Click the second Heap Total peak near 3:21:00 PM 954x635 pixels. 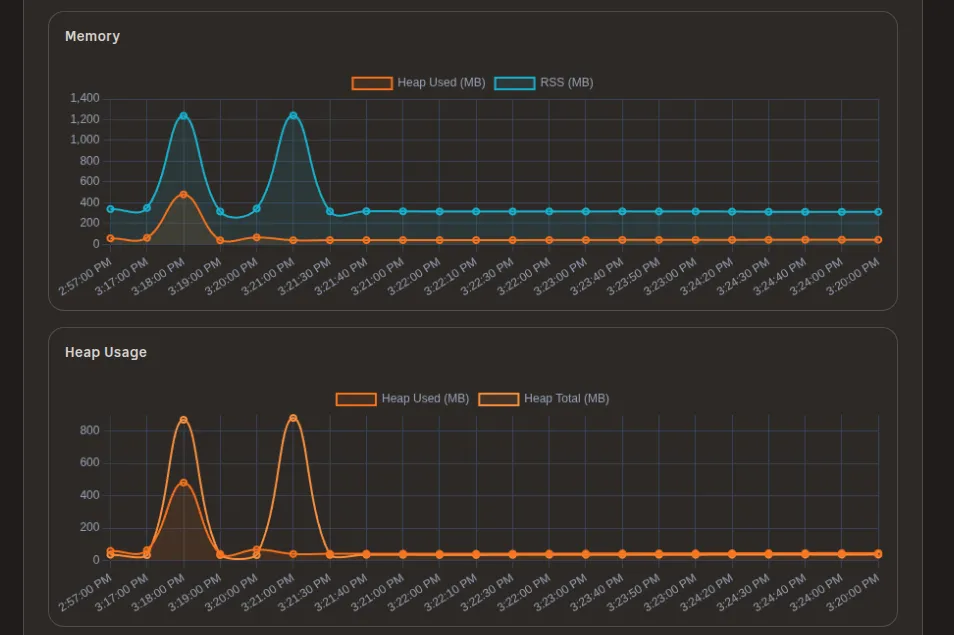point(293,418)
